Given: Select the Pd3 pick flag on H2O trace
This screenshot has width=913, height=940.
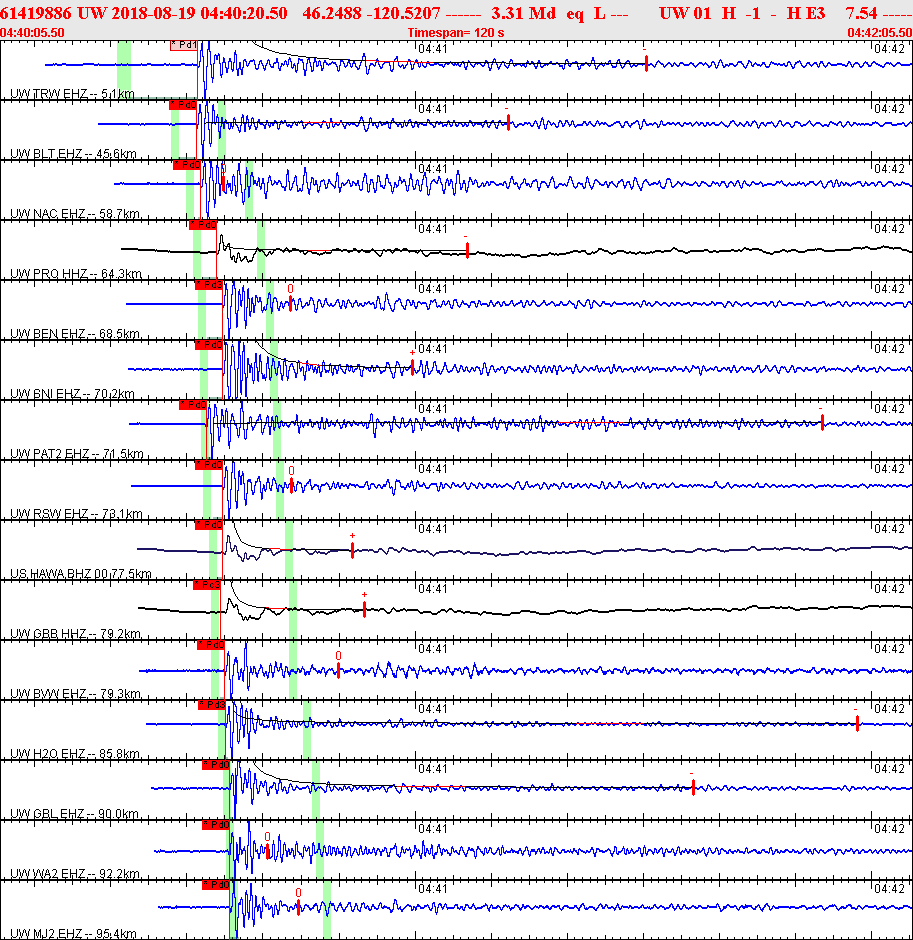Looking at the screenshot, I should (212, 705).
